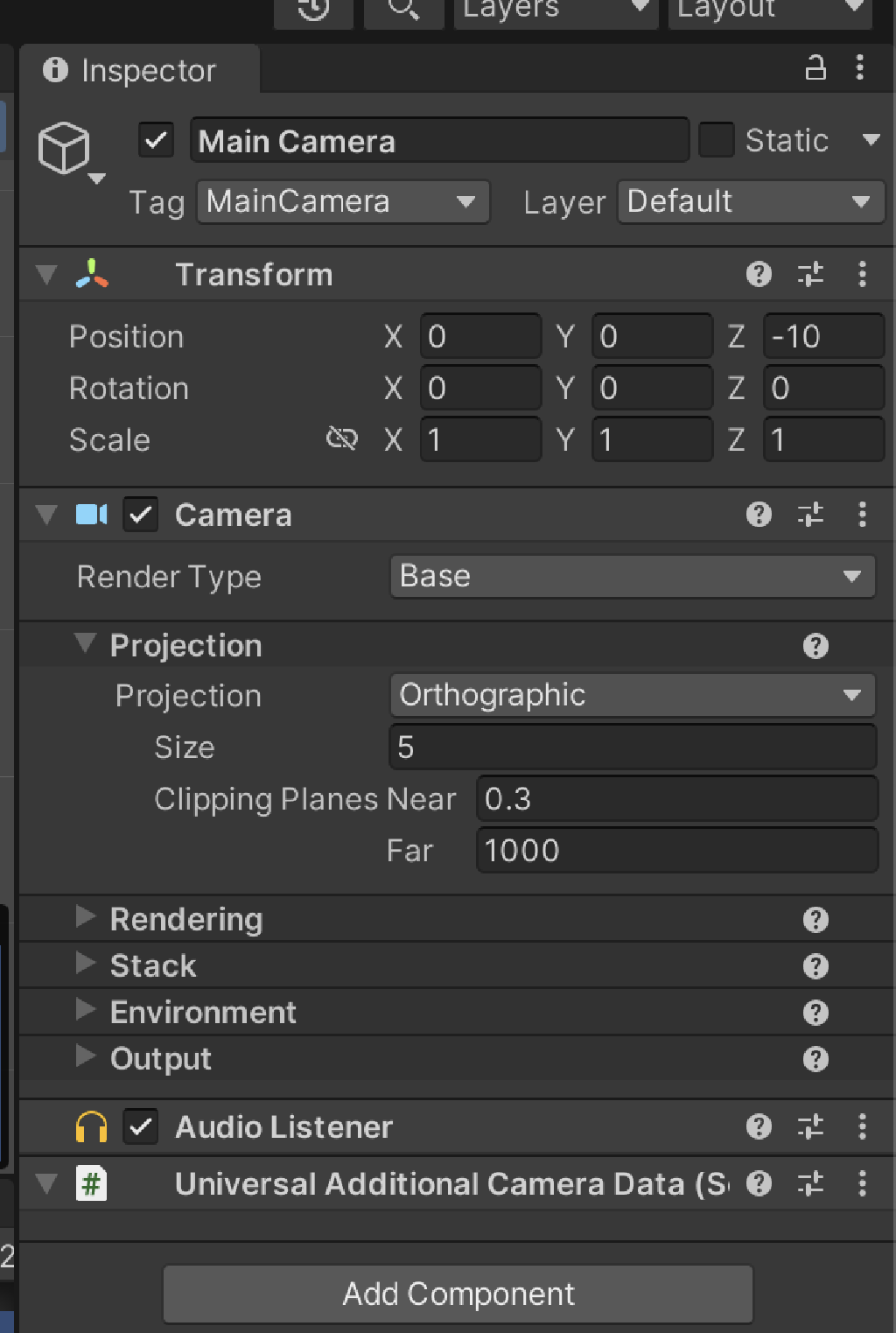Open Camera presets slider icon
Image resolution: width=896 pixels, height=1333 pixels.
coord(811,514)
